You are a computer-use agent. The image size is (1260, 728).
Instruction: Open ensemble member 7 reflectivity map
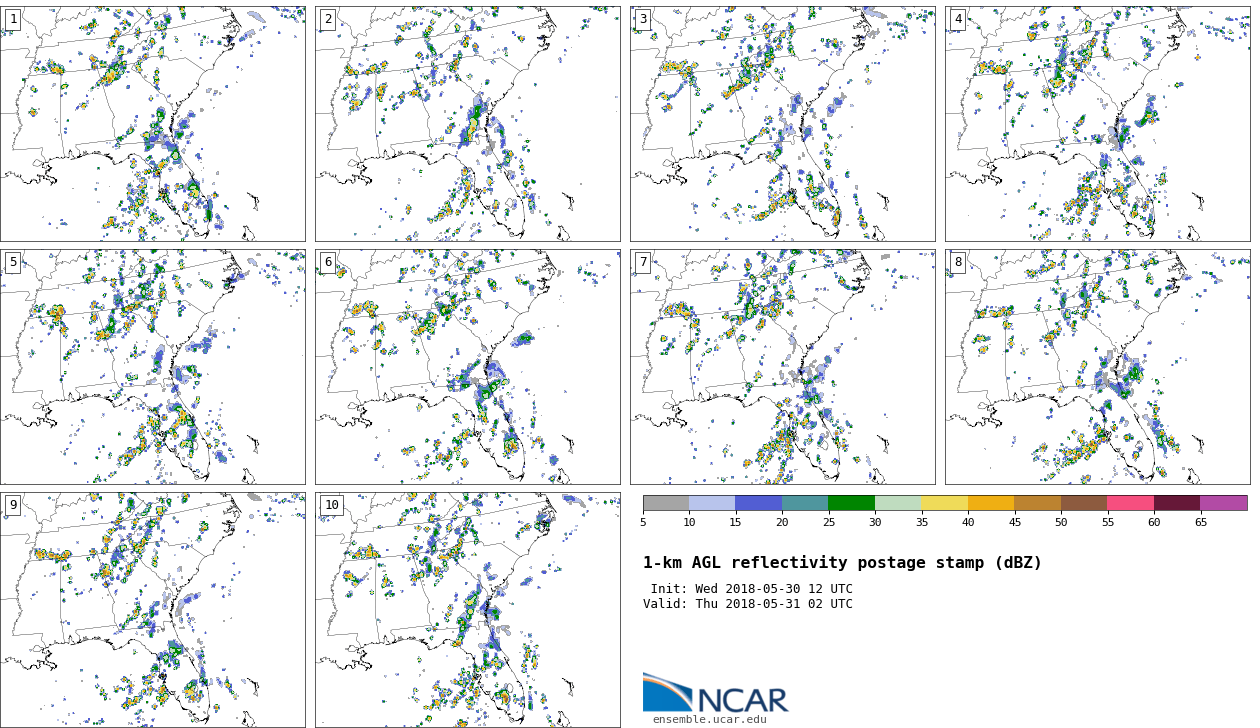[x=783, y=367]
